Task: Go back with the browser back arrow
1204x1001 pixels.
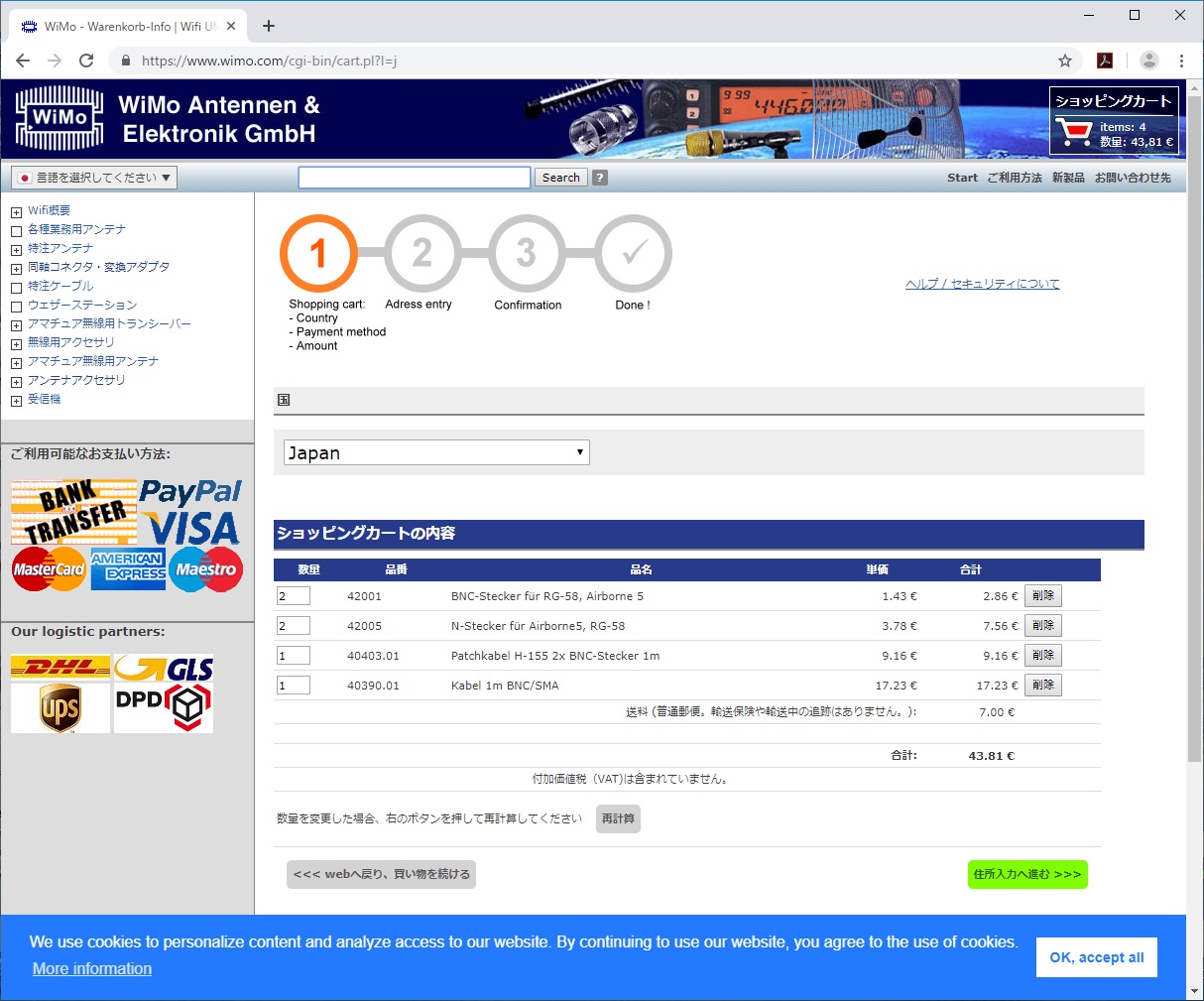Action: [x=23, y=61]
